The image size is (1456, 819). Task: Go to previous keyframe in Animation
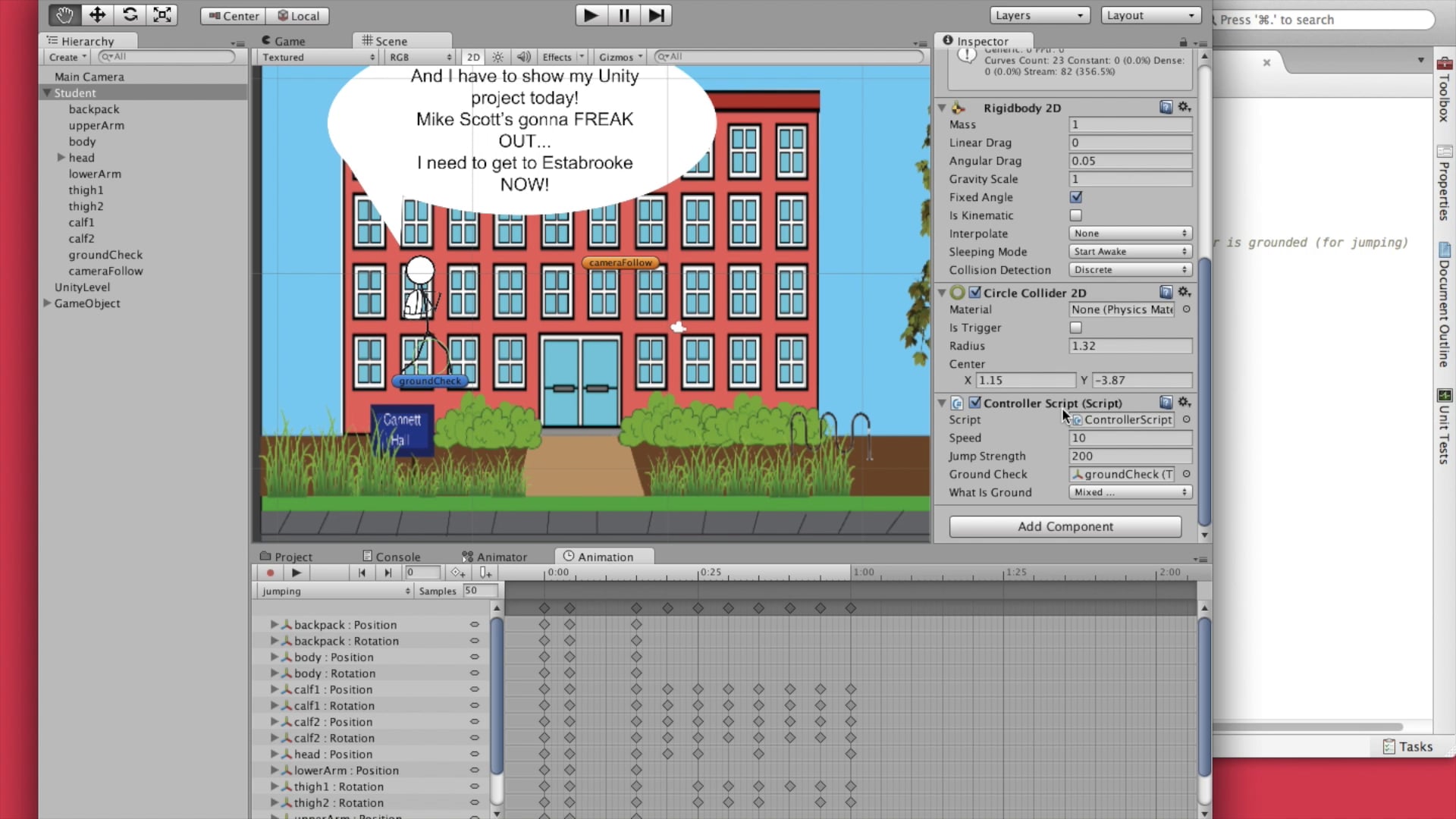[x=362, y=573]
